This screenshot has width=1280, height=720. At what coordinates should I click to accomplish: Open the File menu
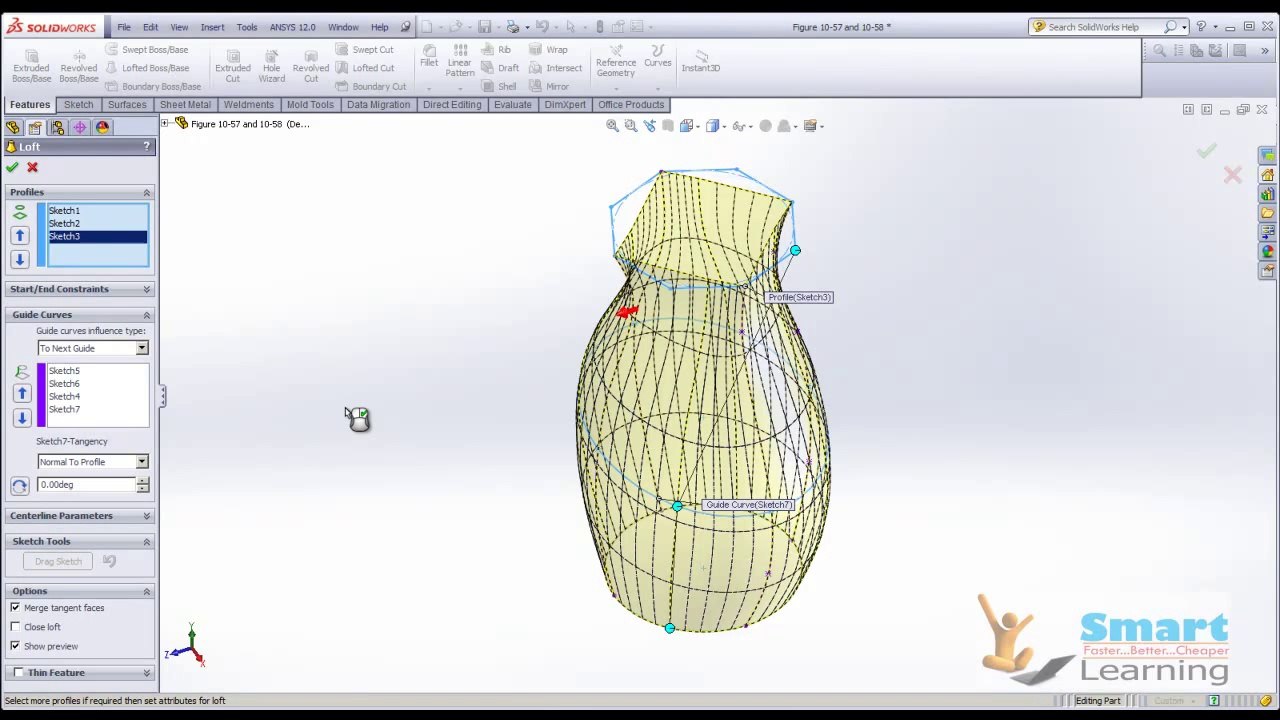click(x=124, y=27)
